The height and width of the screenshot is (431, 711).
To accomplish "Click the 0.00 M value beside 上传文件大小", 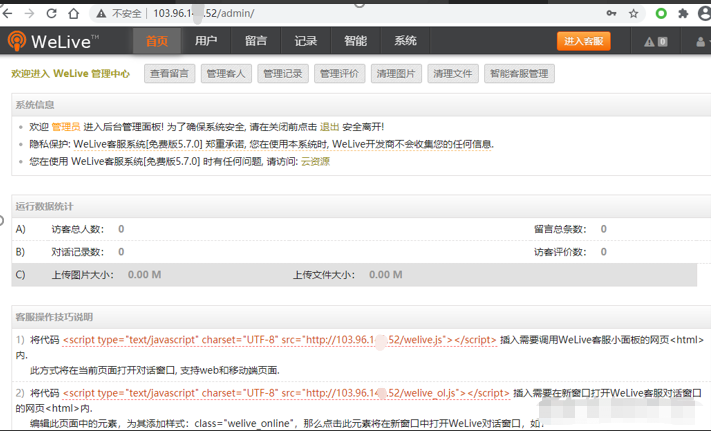I will point(386,275).
